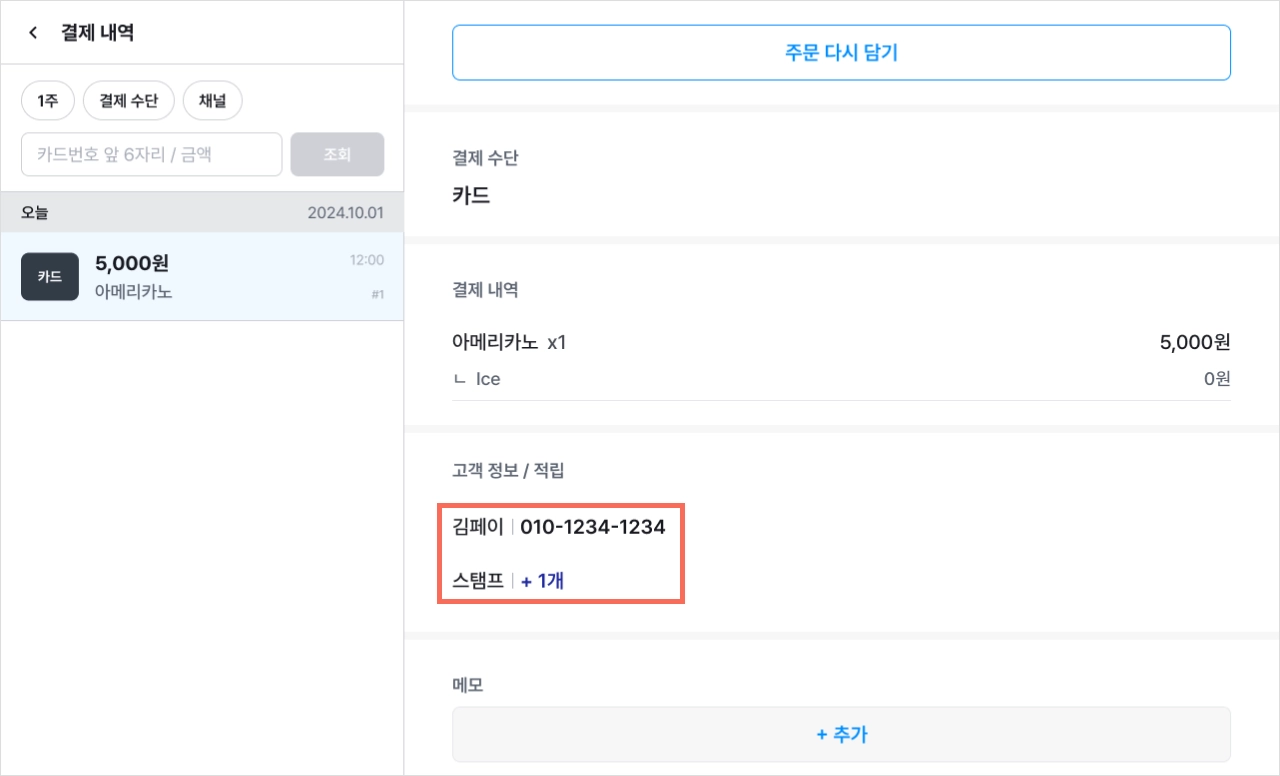Open the 결제 수단 filter chip
1280x776 pixels.
129,100
